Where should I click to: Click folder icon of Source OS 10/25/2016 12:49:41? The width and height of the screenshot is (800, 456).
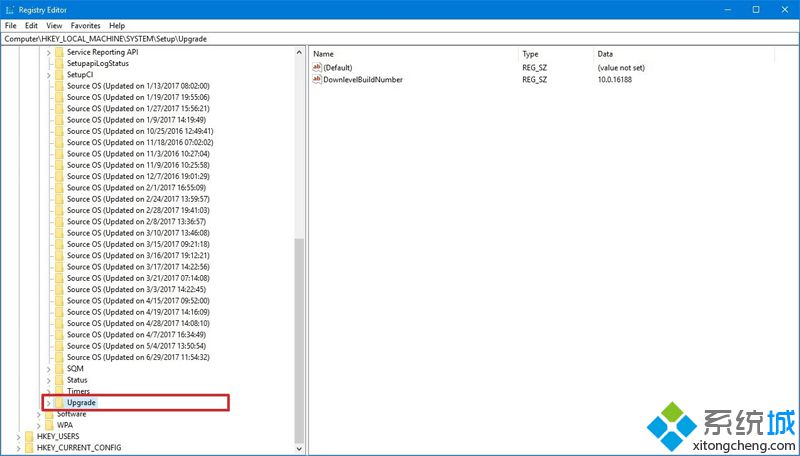(x=59, y=131)
